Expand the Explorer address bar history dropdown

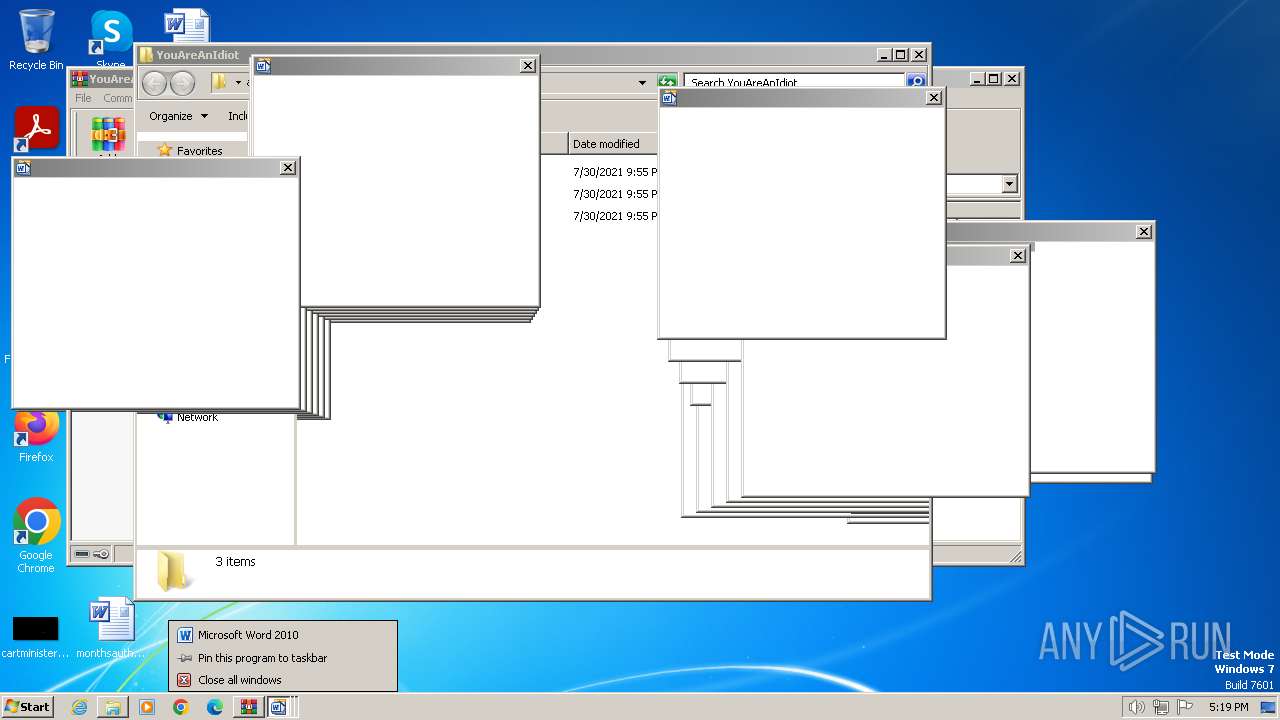[x=642, y=83]
